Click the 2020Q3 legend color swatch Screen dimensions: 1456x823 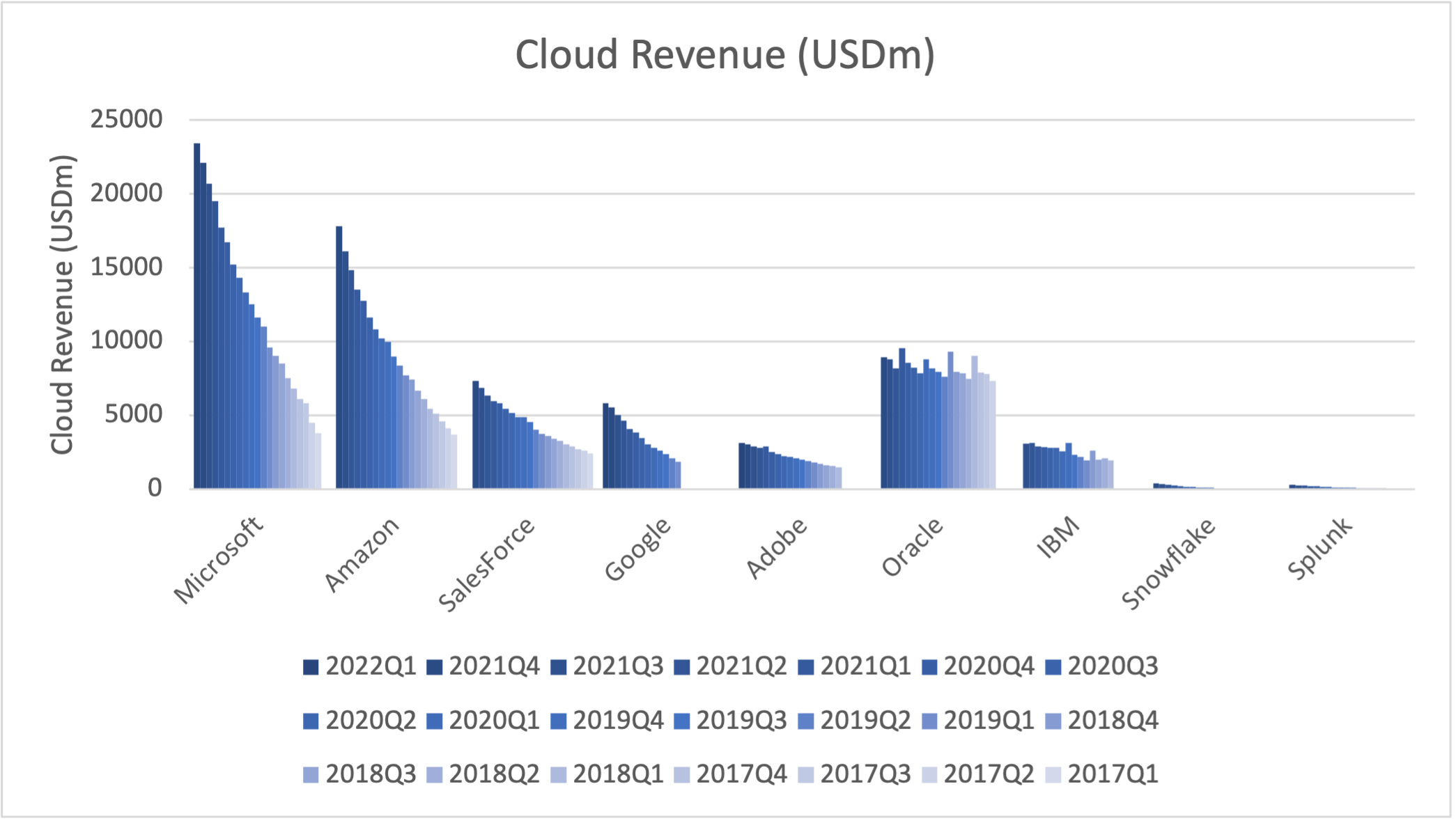[1053, 666]
